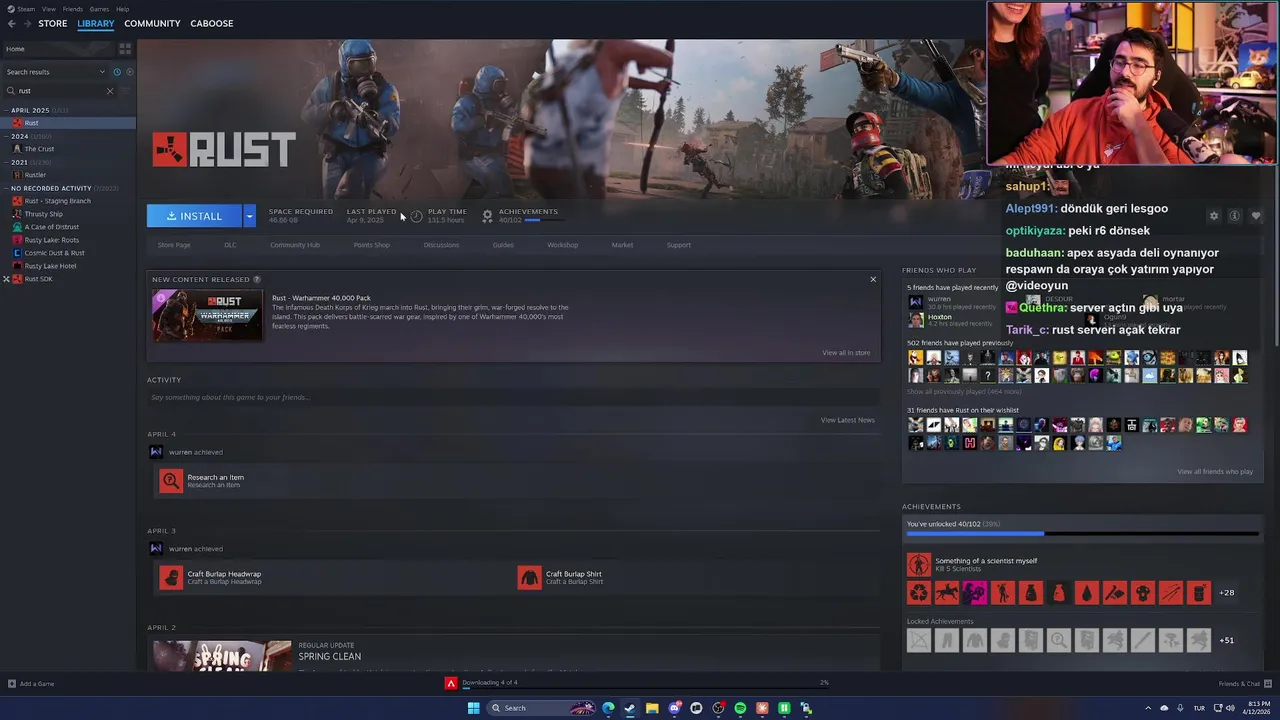Collapse the APRIL 2025 group
Viewport: 1280px width, 720px height.
pos(7,110)
